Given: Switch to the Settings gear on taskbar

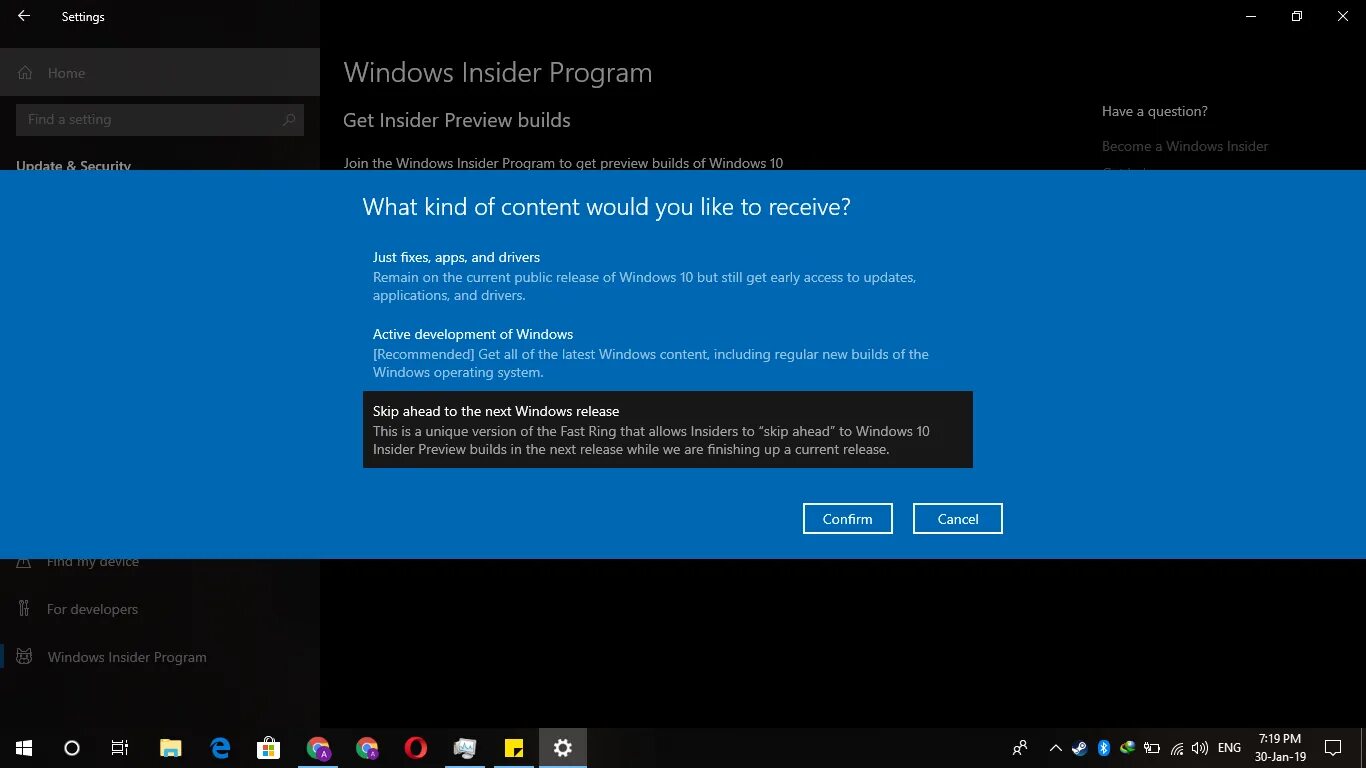Looking at the screenshot, I should click(563, 748).
